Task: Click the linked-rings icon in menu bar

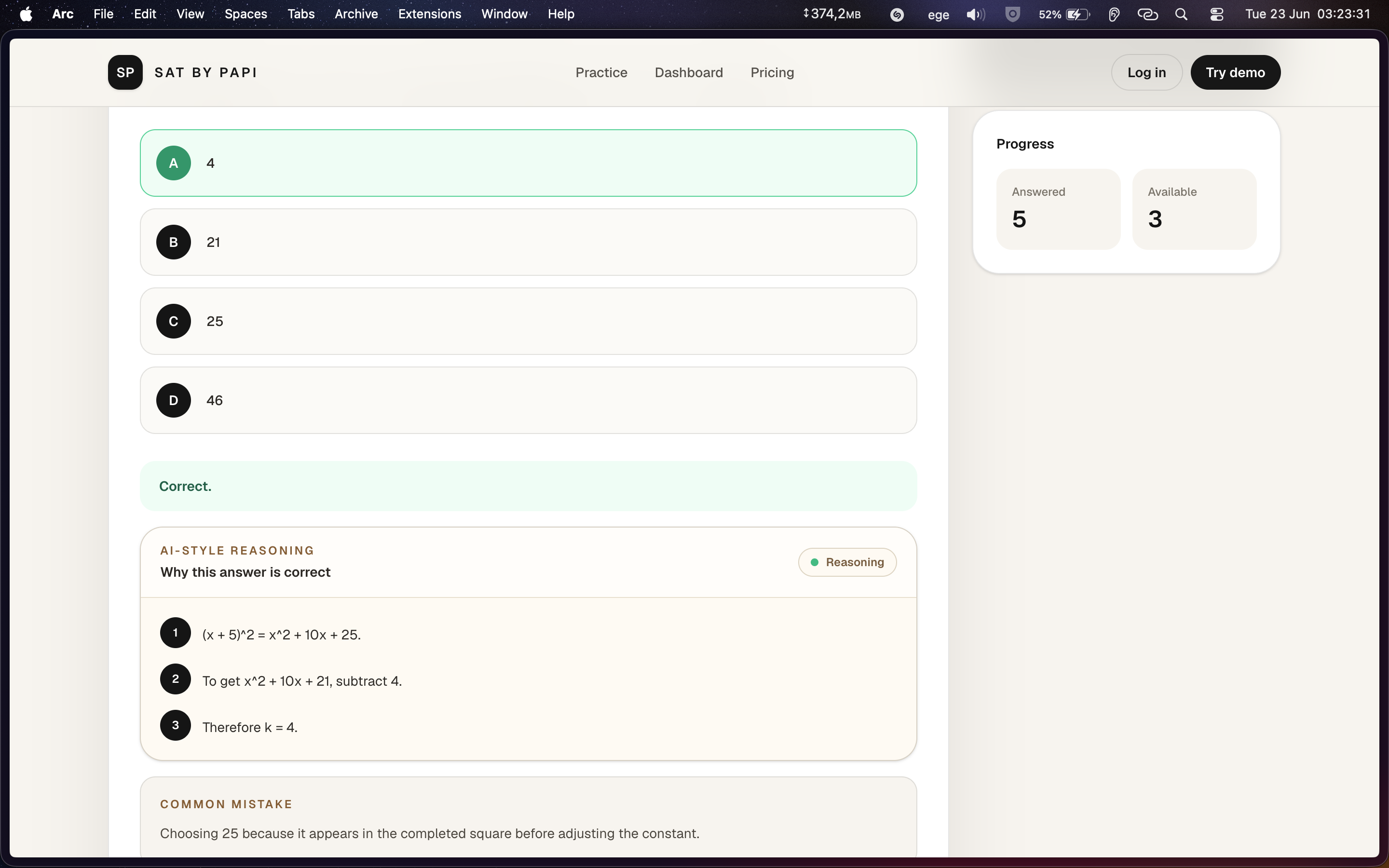Action: 1147,14
